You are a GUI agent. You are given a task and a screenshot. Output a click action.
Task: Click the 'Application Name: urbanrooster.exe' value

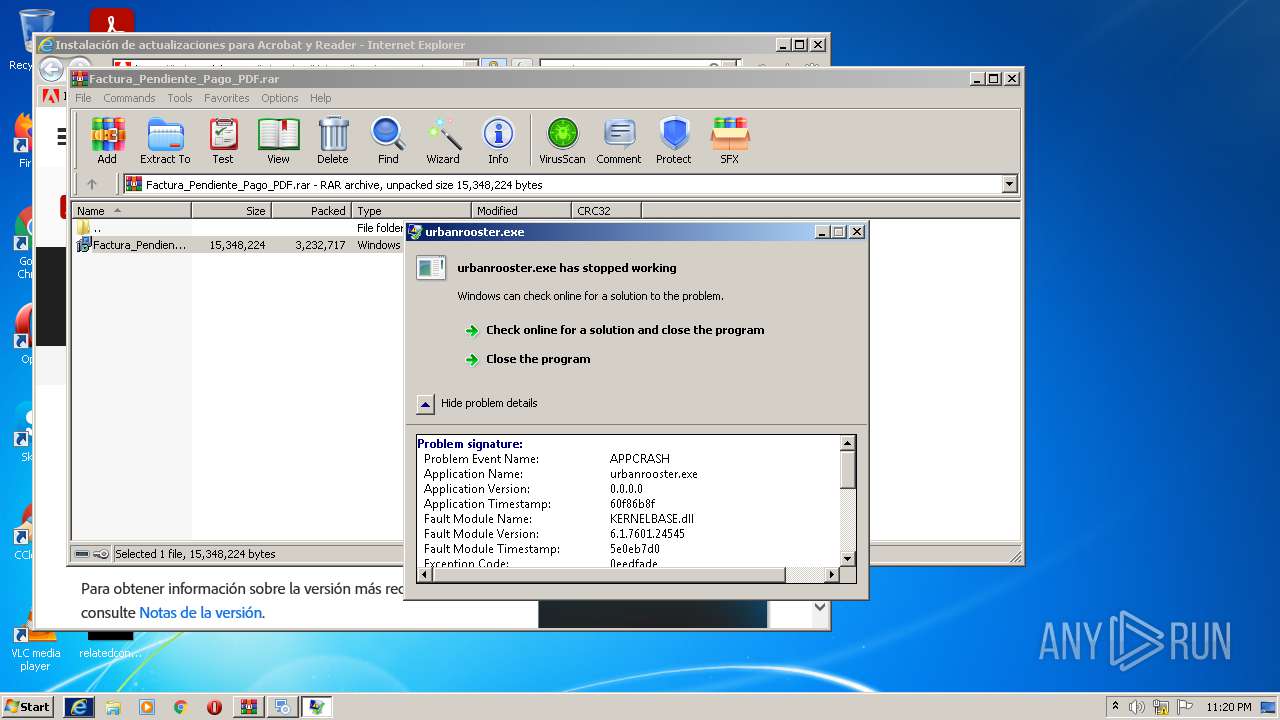tap(654, 474)
